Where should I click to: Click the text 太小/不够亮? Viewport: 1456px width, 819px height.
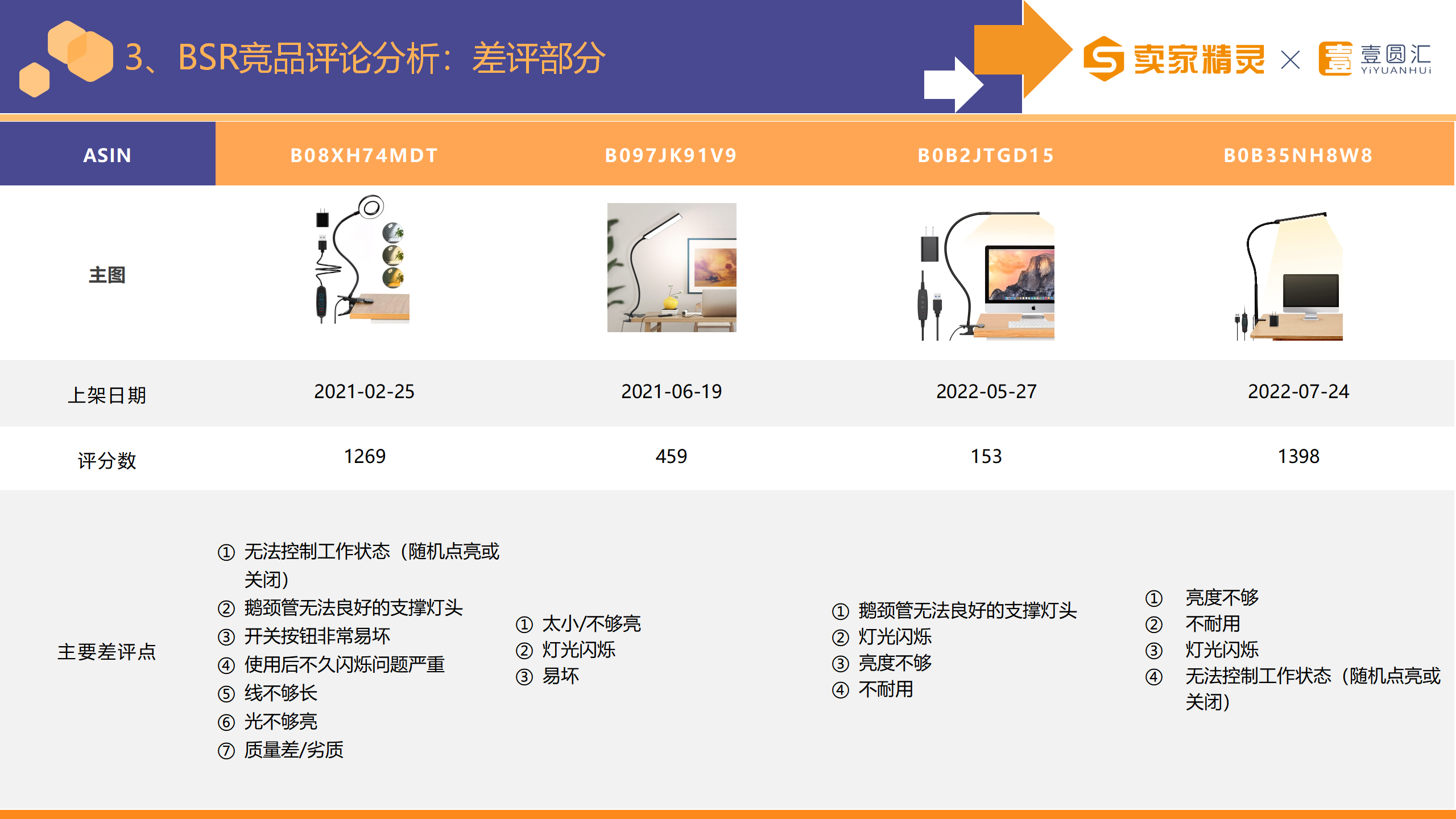[591, 623]
